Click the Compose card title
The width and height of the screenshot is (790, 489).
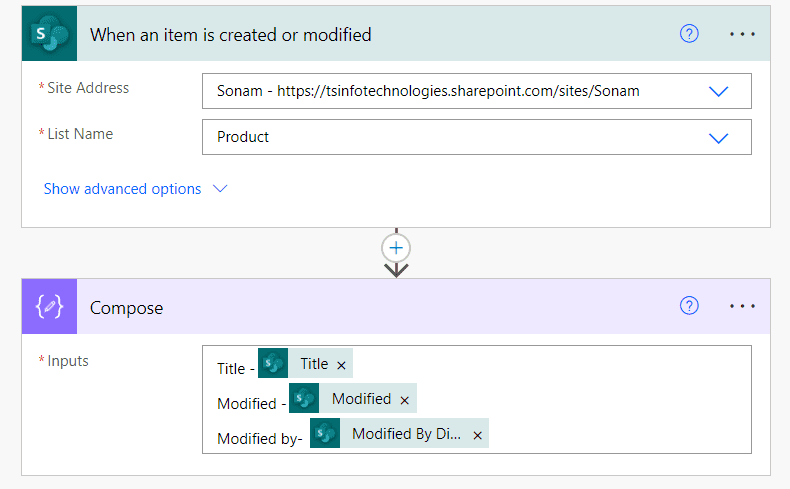[x=127, y=308]
